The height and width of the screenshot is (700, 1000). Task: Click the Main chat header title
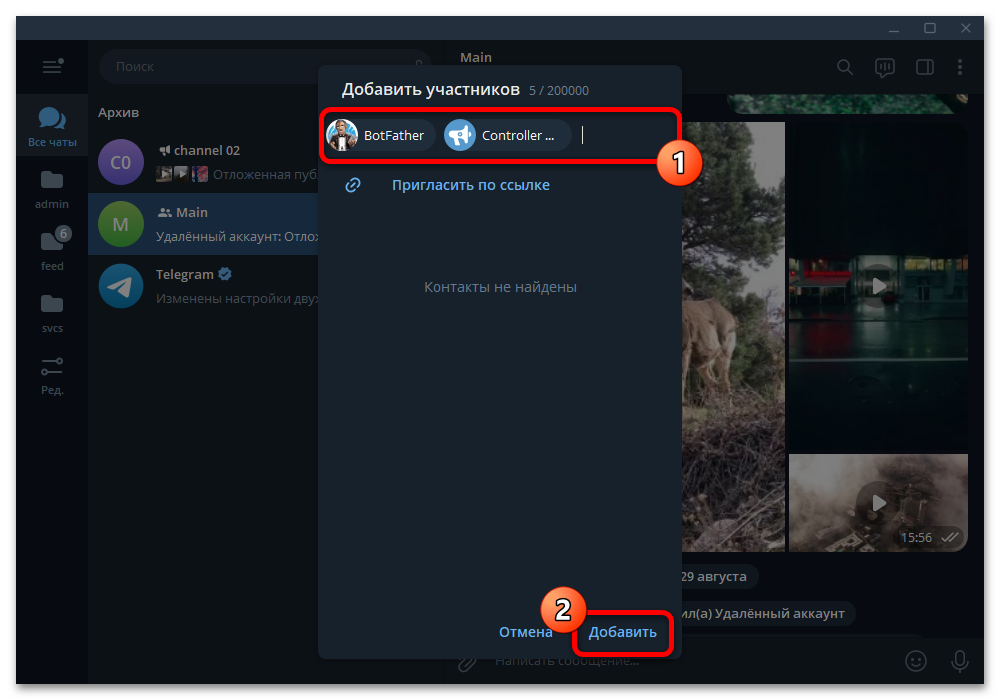476,57
